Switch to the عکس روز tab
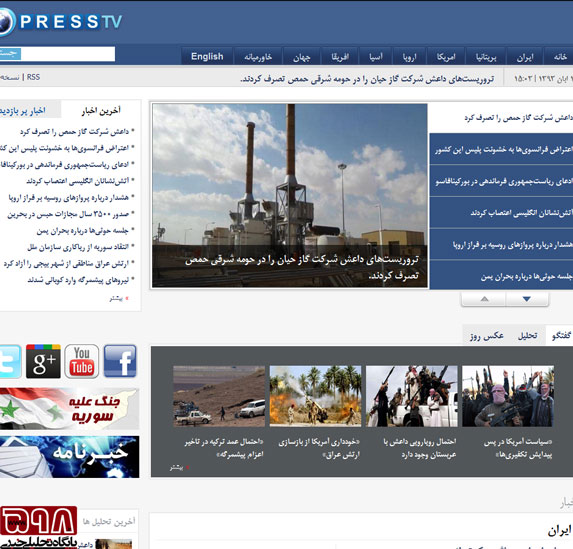The image size is (573, 549). click(x=487, y=336)
